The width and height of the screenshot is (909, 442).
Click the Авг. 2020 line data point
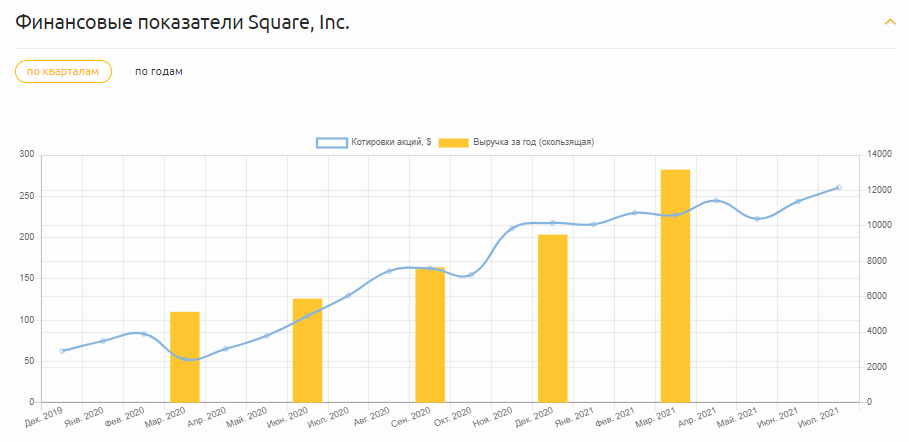pyautogui.click(x=389, y=271)
